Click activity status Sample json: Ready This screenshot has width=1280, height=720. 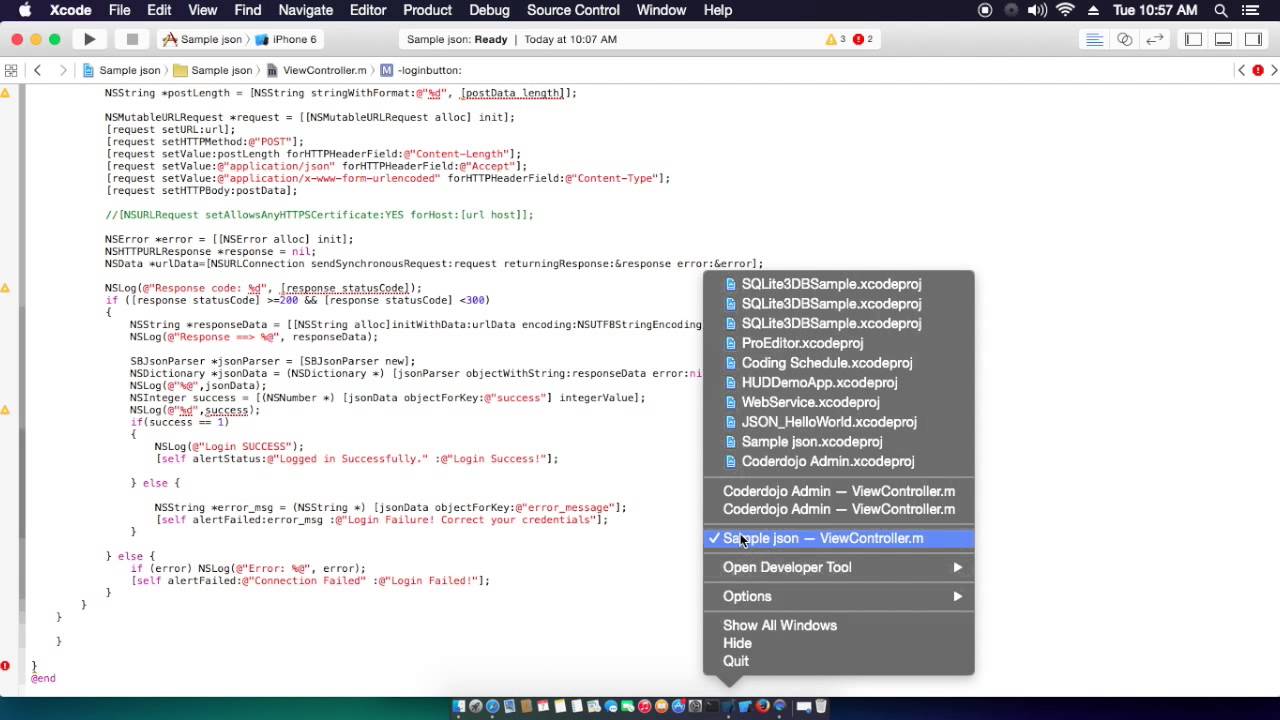pyautogui.click(x=457, y=39)
